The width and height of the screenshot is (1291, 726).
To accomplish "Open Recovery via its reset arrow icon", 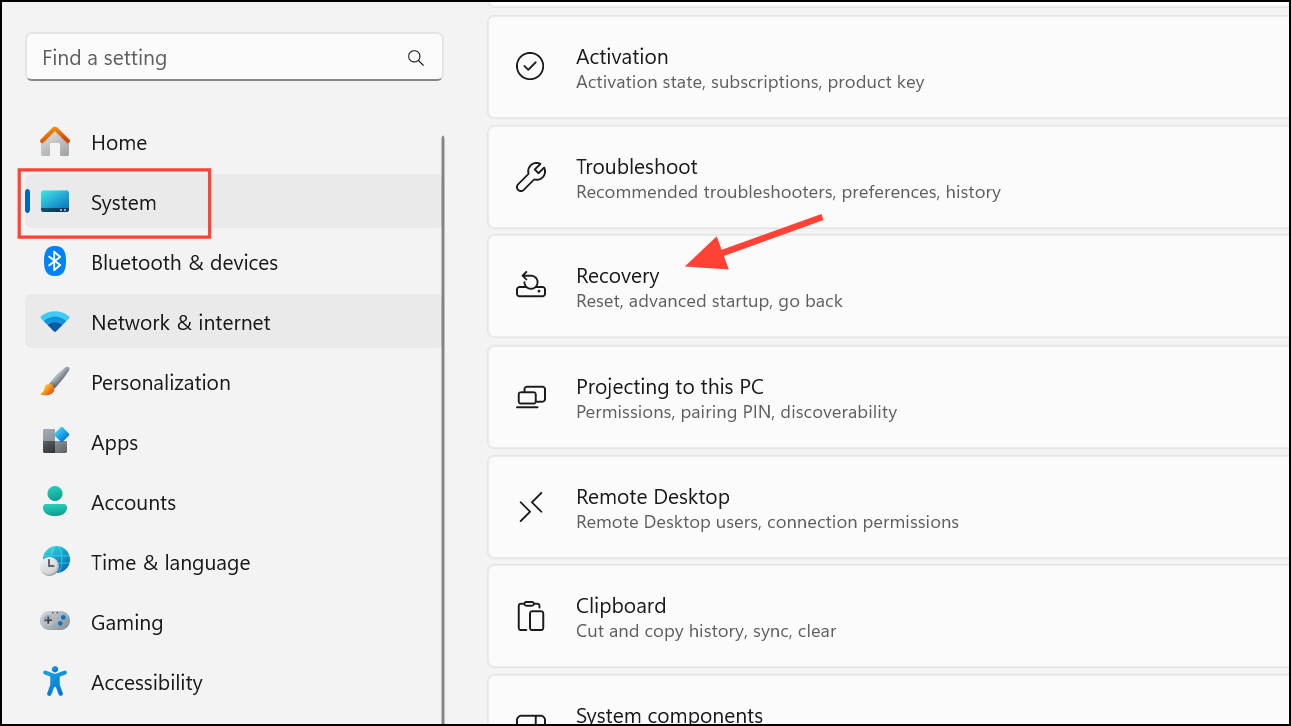I will (x=530, y=286).
